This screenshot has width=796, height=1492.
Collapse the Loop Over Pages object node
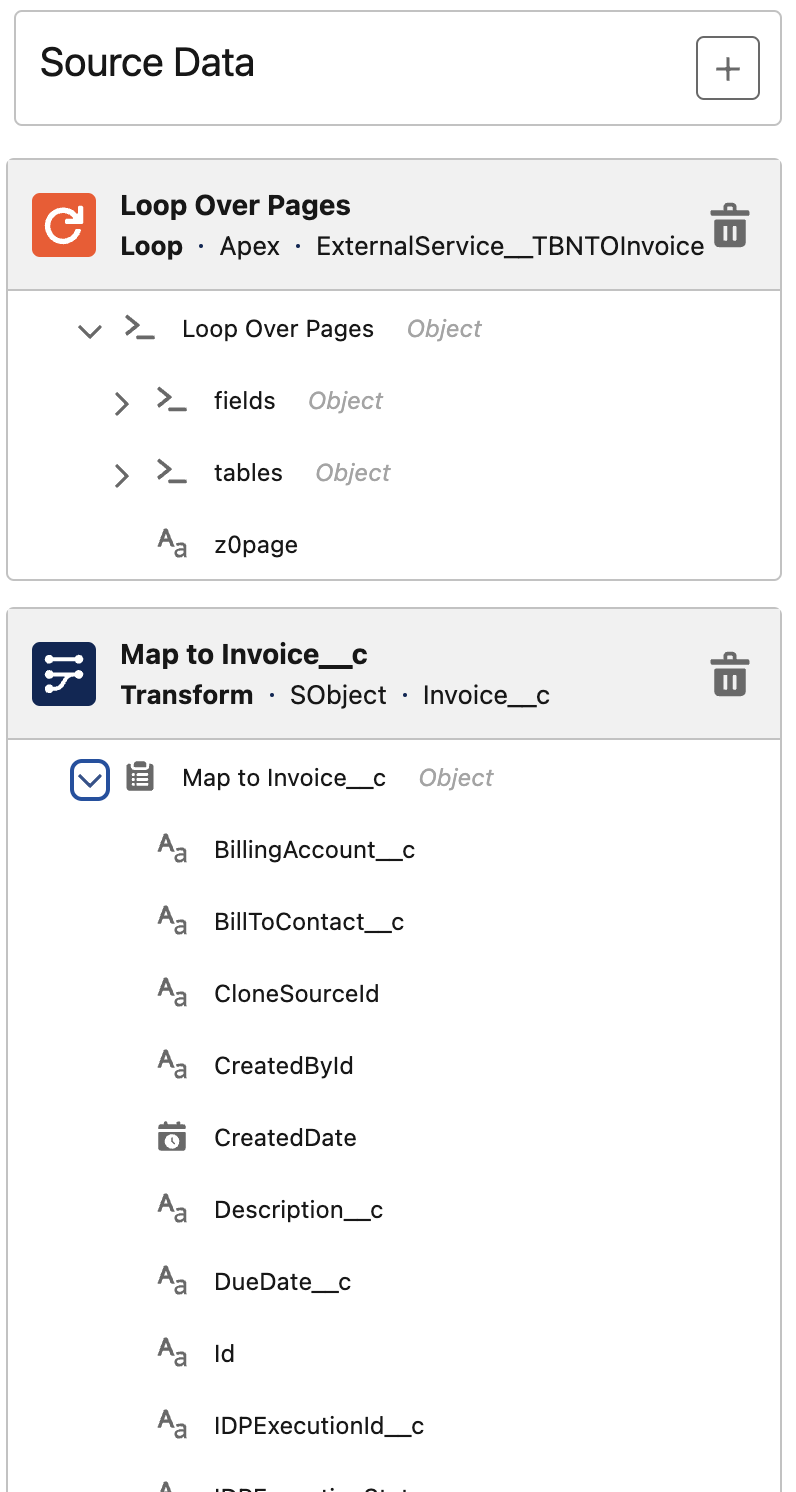(x=90, y=330)
